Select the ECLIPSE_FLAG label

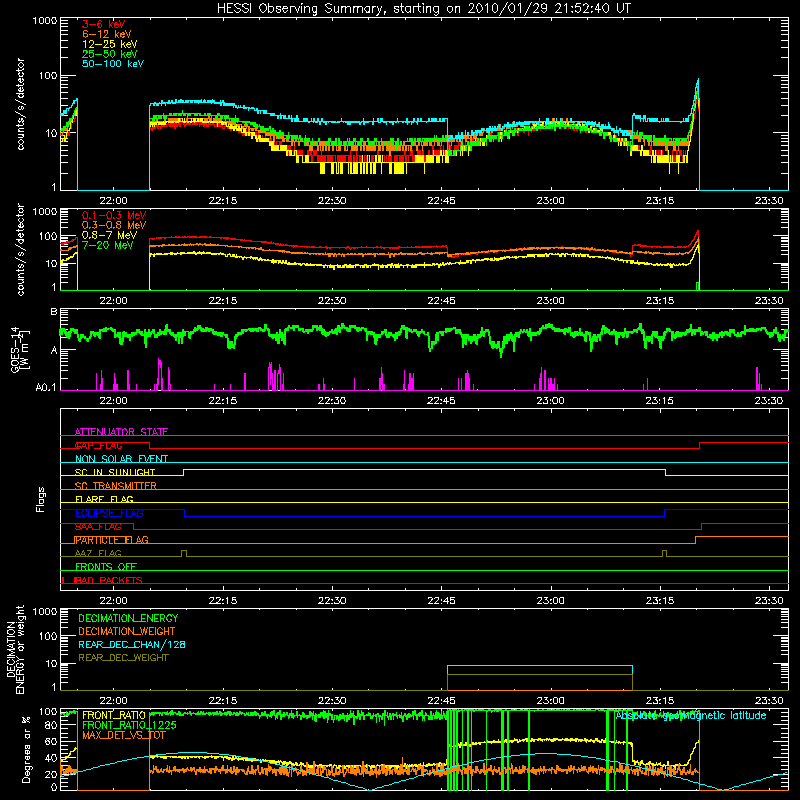109,513
